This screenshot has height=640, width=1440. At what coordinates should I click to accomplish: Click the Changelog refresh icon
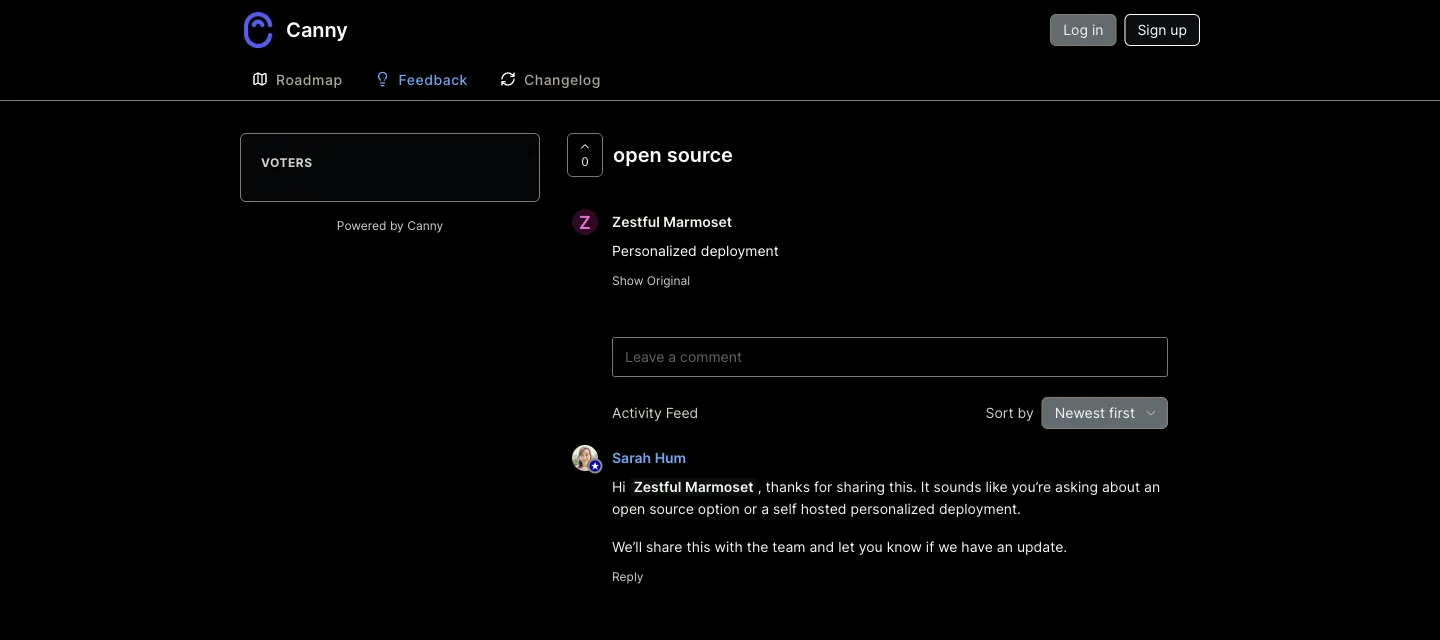coord(508,79)
